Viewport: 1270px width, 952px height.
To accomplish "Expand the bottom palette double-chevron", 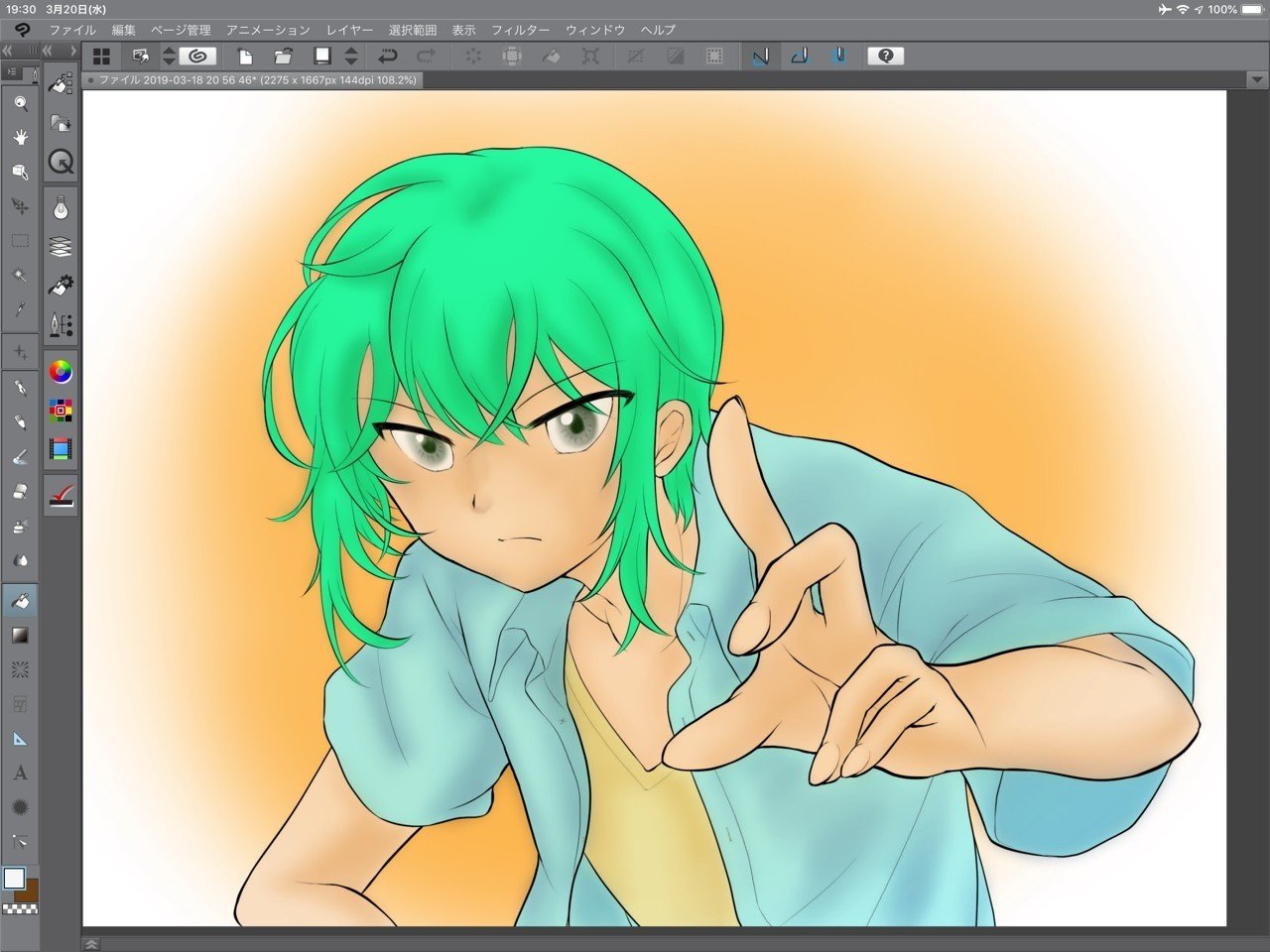I will pos(91,944).
